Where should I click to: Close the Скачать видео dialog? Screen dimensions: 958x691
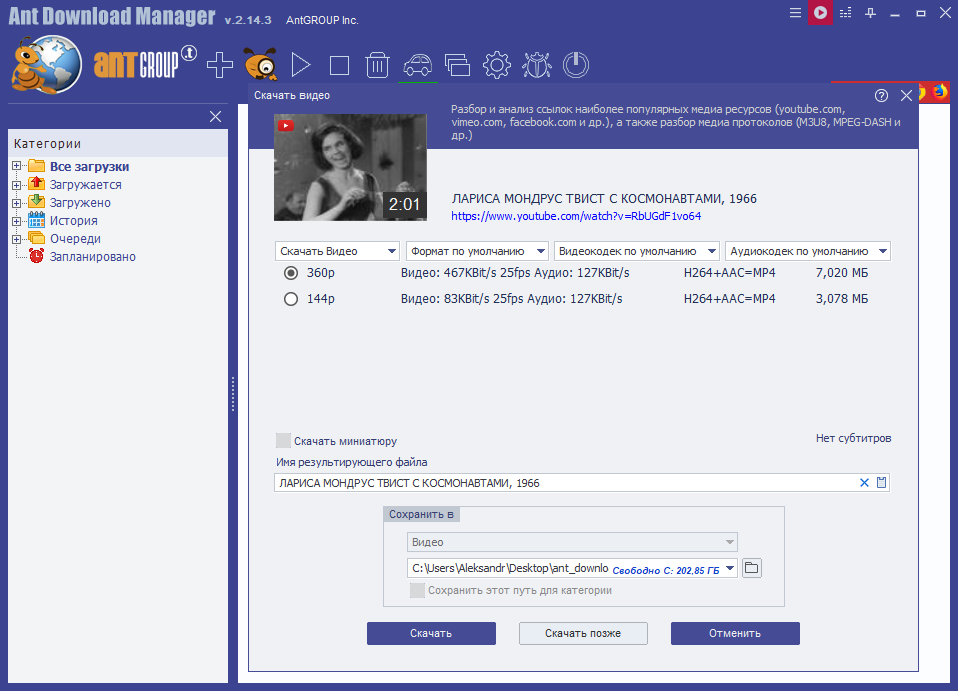[x=906, y=95]
